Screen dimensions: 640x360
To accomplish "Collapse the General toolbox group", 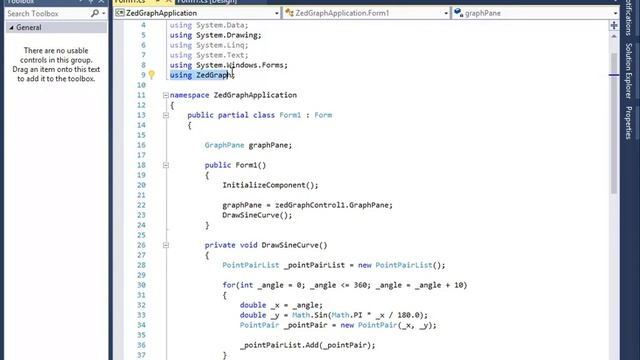I will pyautogui.click(x=11, y=27).
